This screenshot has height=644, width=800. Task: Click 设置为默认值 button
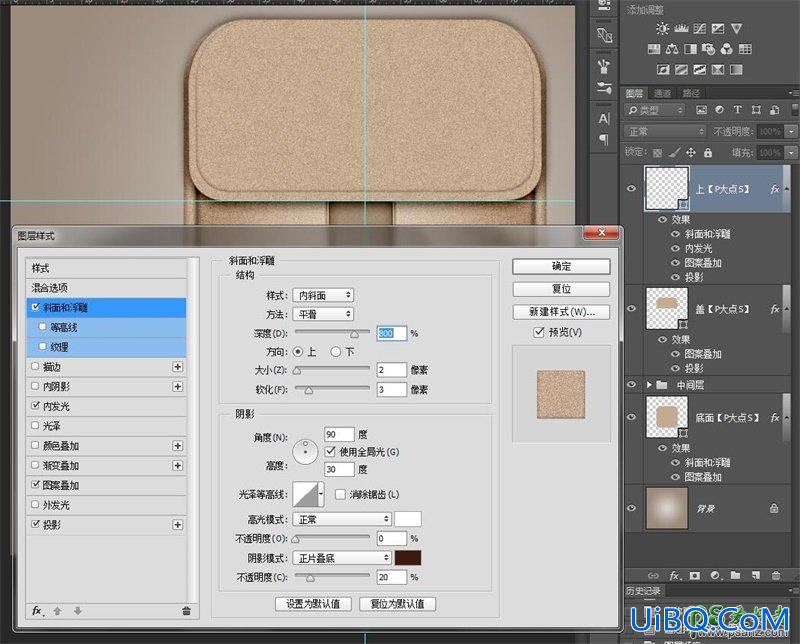point(313,604)
